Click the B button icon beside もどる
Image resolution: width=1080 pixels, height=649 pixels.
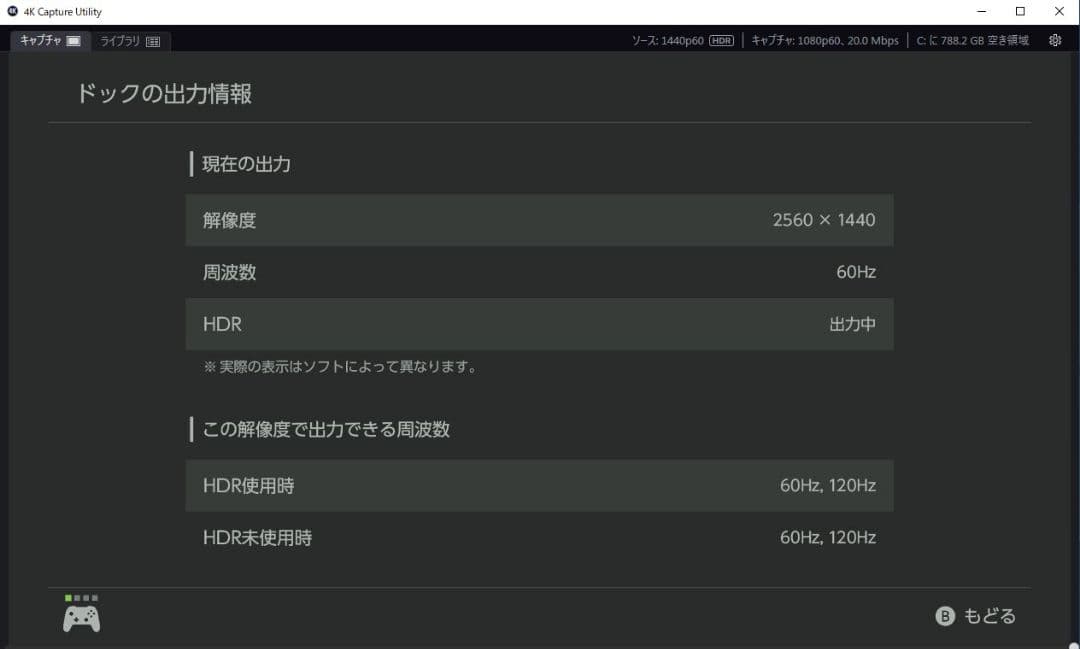click(x=944, y=616)
